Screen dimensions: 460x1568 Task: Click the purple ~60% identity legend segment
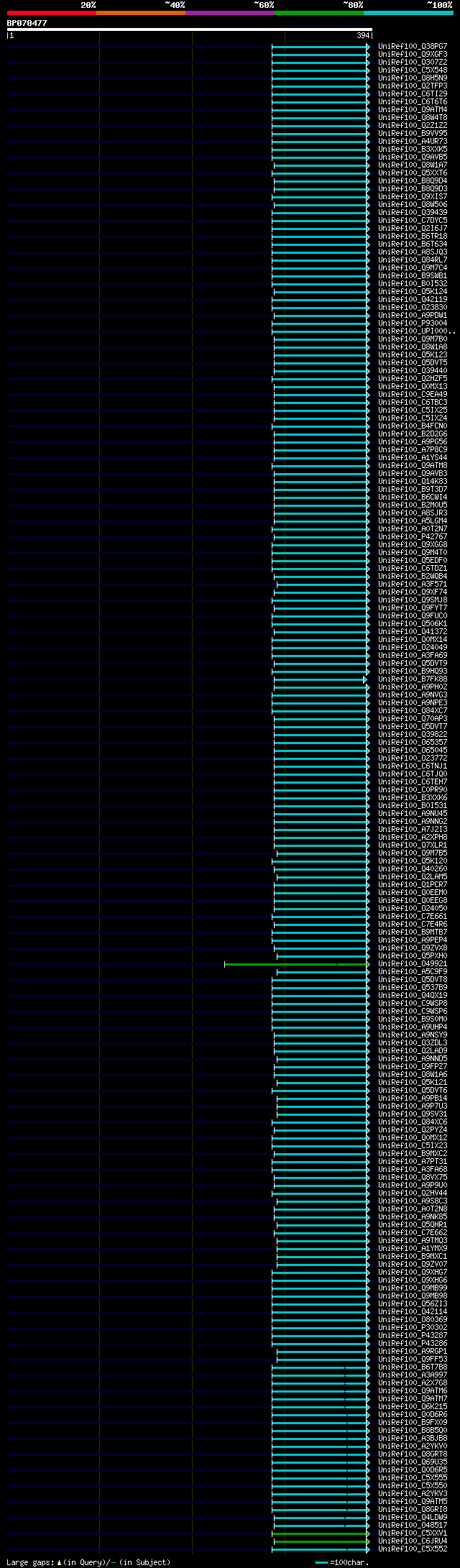point(230,13)
